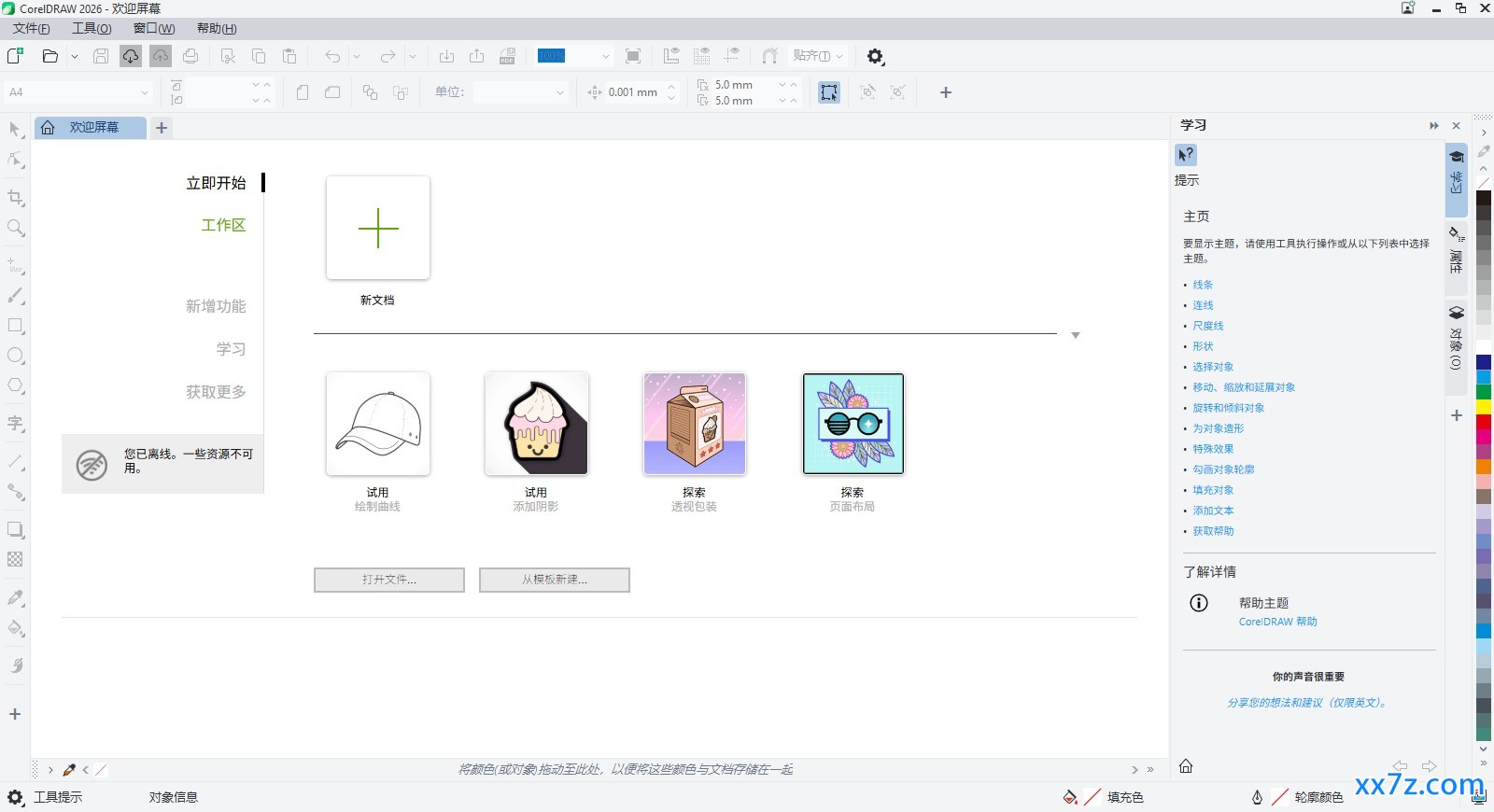Select the Interactive Fill bucket tool

tap(15, 628)
